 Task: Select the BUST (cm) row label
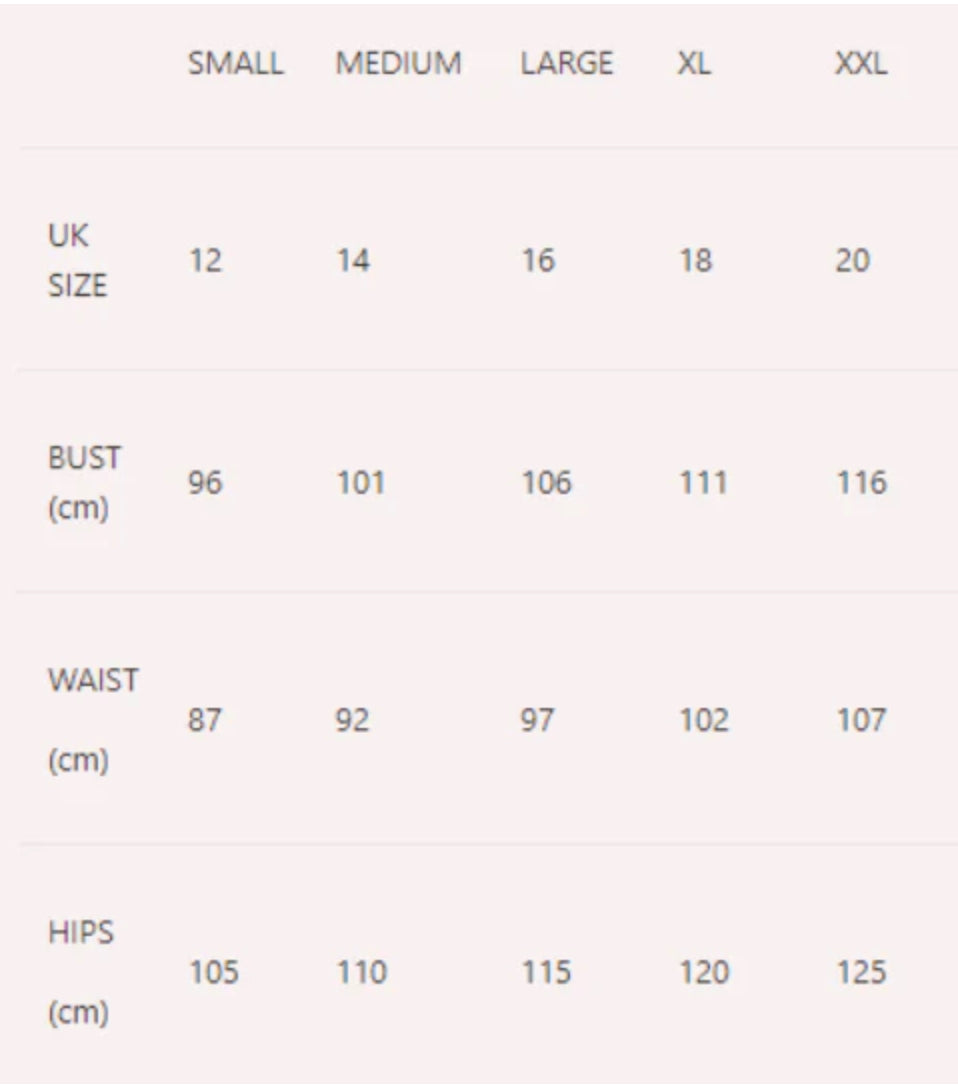[x=84, y=483]
